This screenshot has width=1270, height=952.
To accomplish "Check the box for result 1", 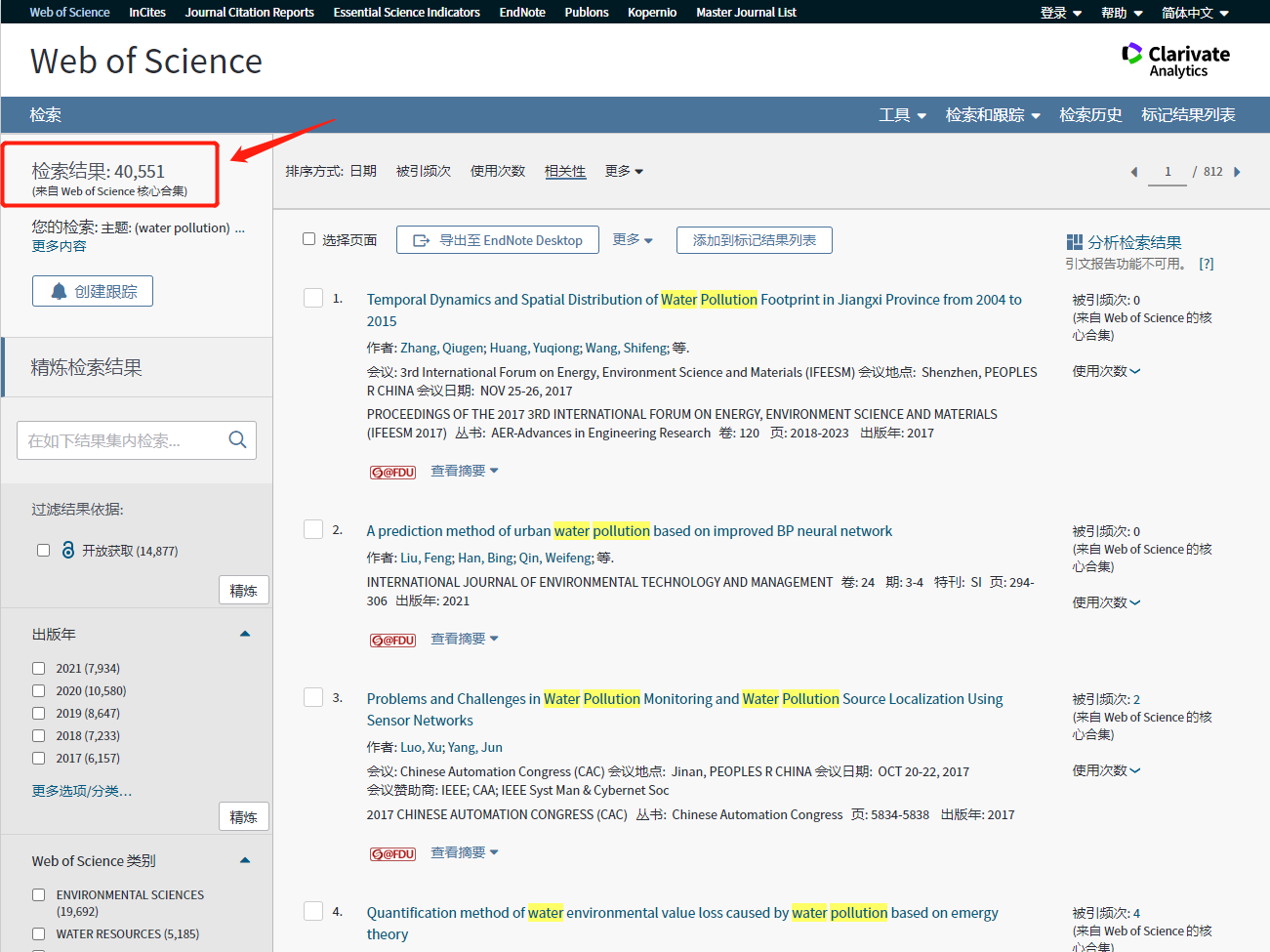I will [x=313, y=298].
